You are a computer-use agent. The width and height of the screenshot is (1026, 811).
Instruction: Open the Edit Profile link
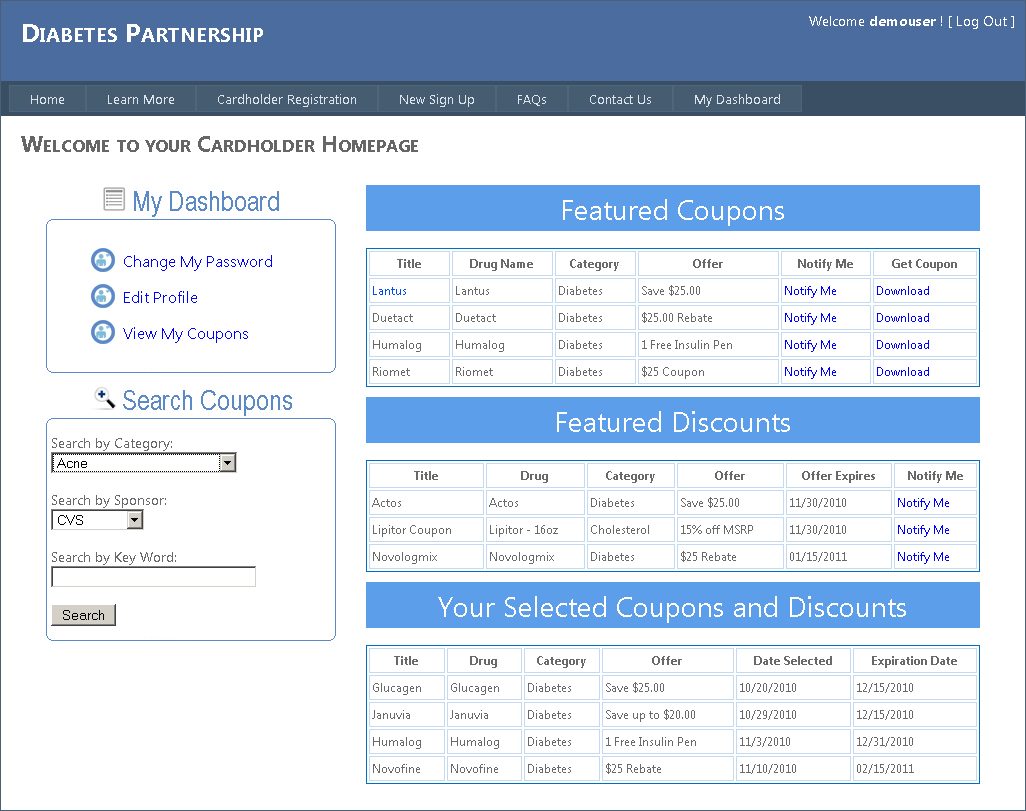point(160,298)
